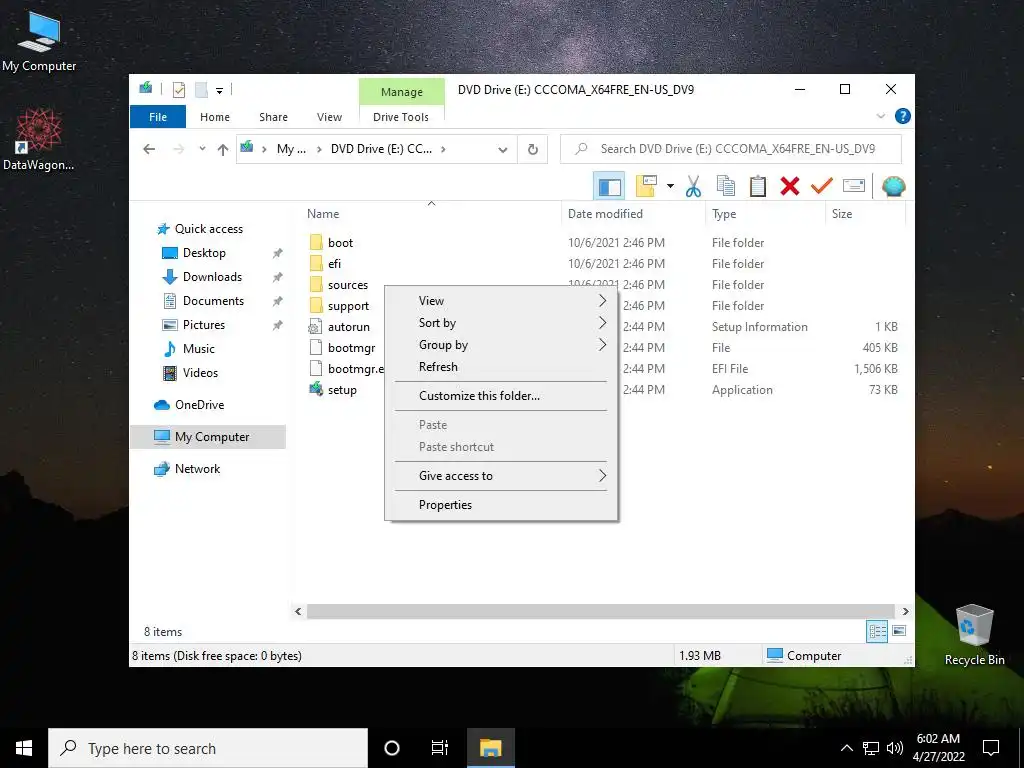Viewport: 1024px width, 768px height.
Task: Switch to the View ribbon tab
Action: tap(329, 117)
